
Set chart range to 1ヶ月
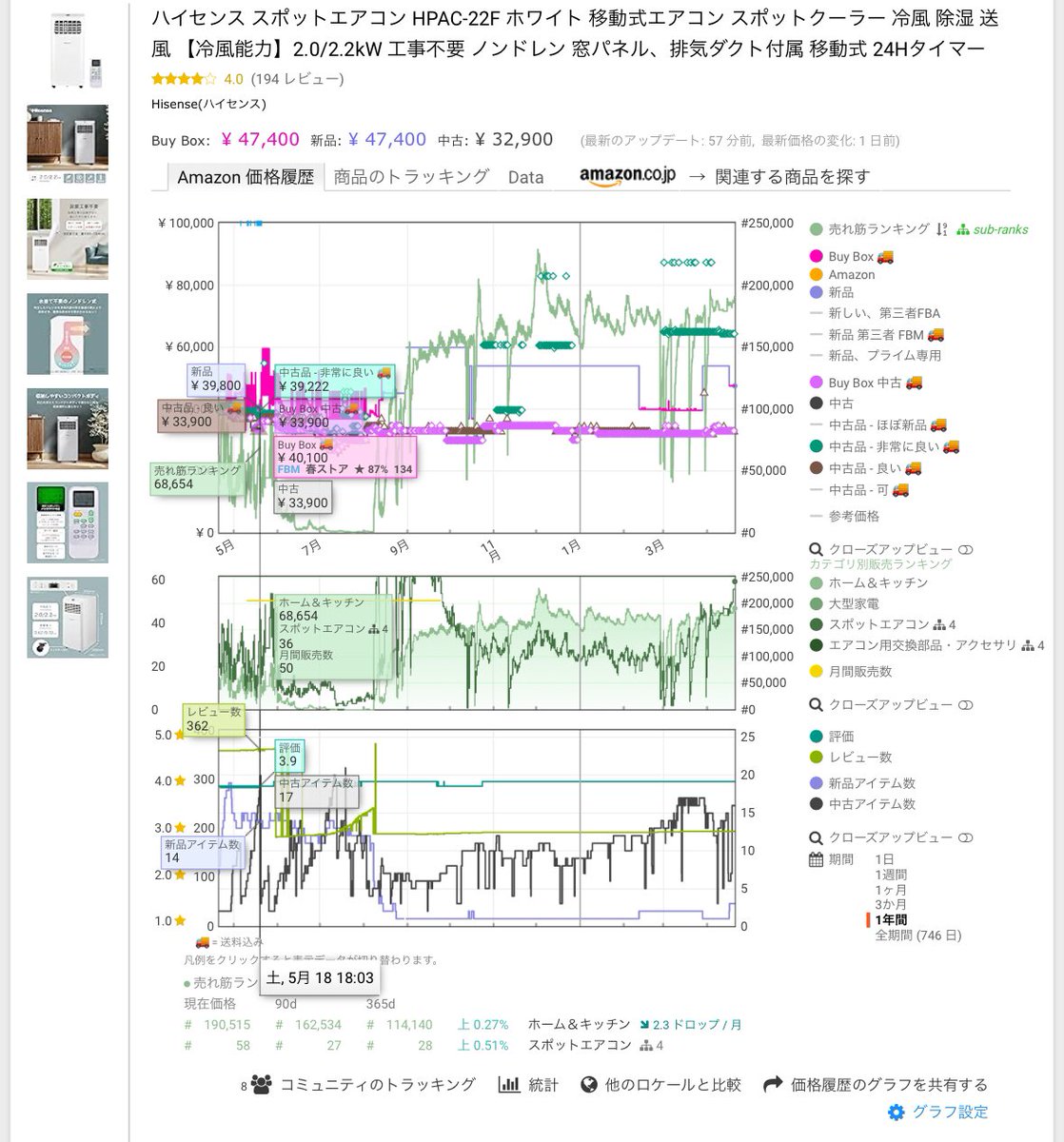point(891,890)
